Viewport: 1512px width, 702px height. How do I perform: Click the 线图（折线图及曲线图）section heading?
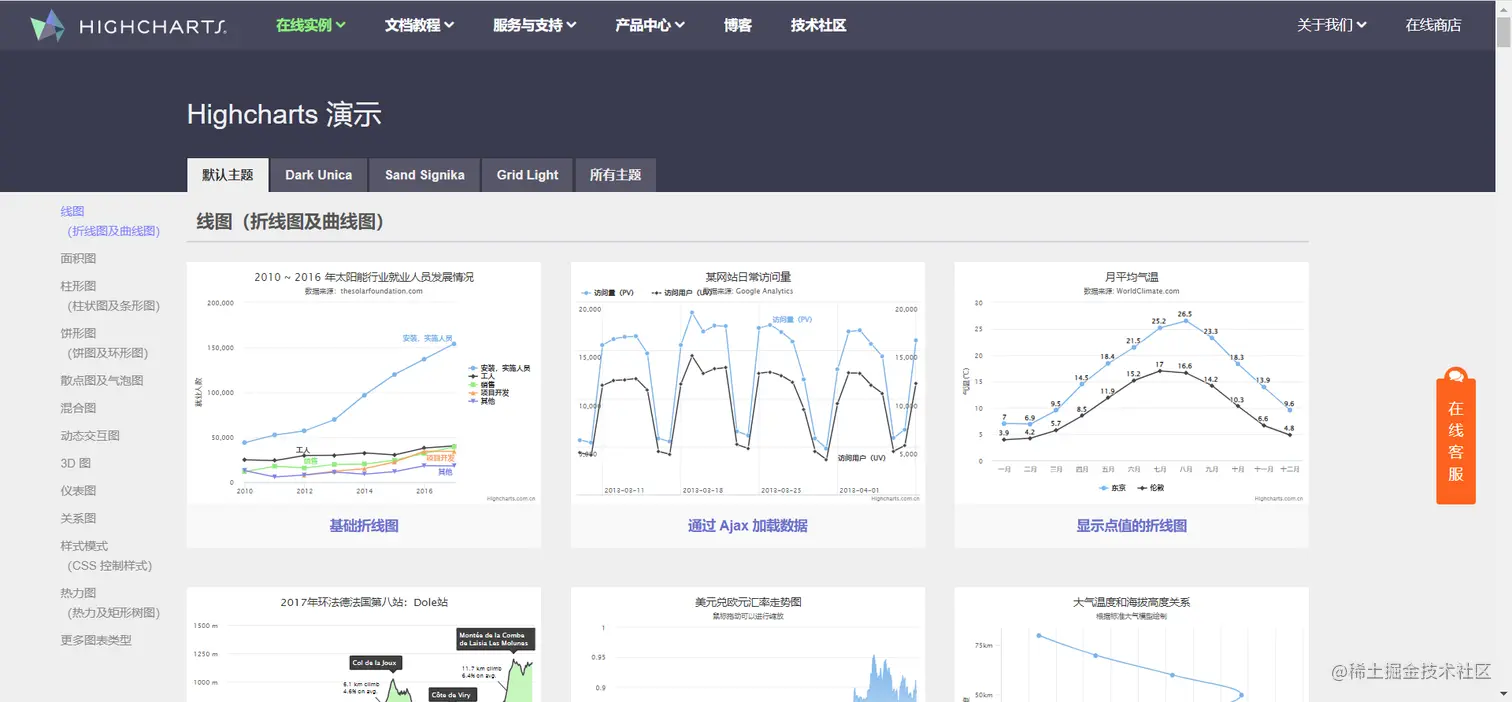coord(290,222)
